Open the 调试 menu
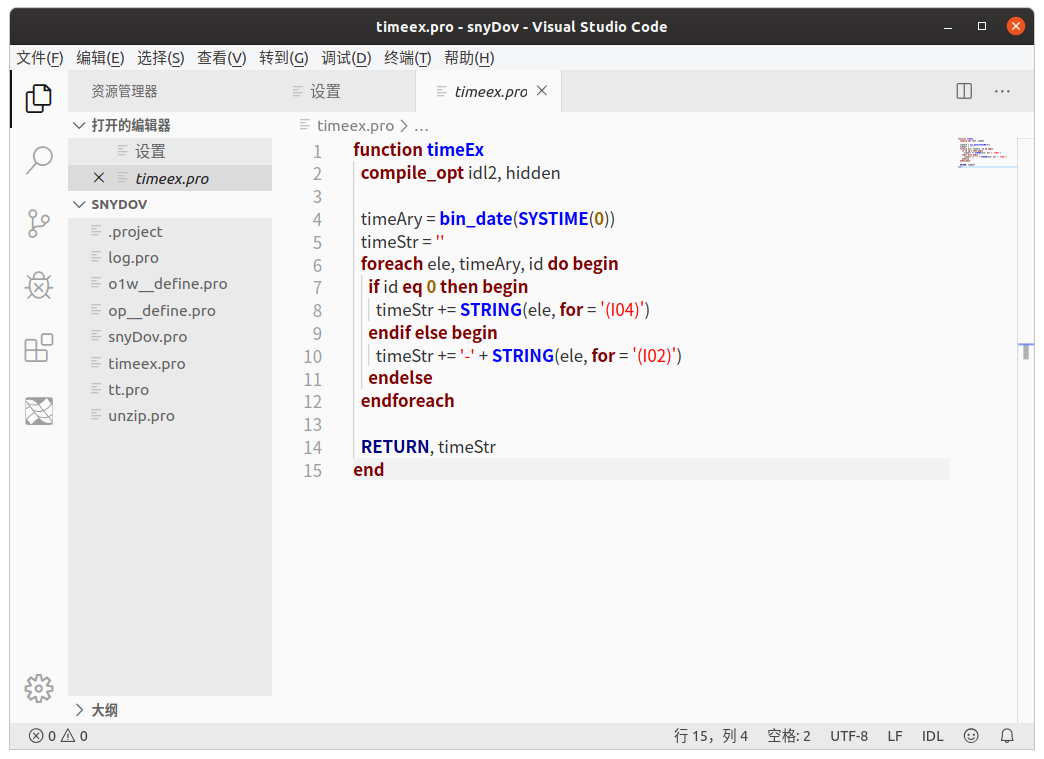 pos(346,57)
